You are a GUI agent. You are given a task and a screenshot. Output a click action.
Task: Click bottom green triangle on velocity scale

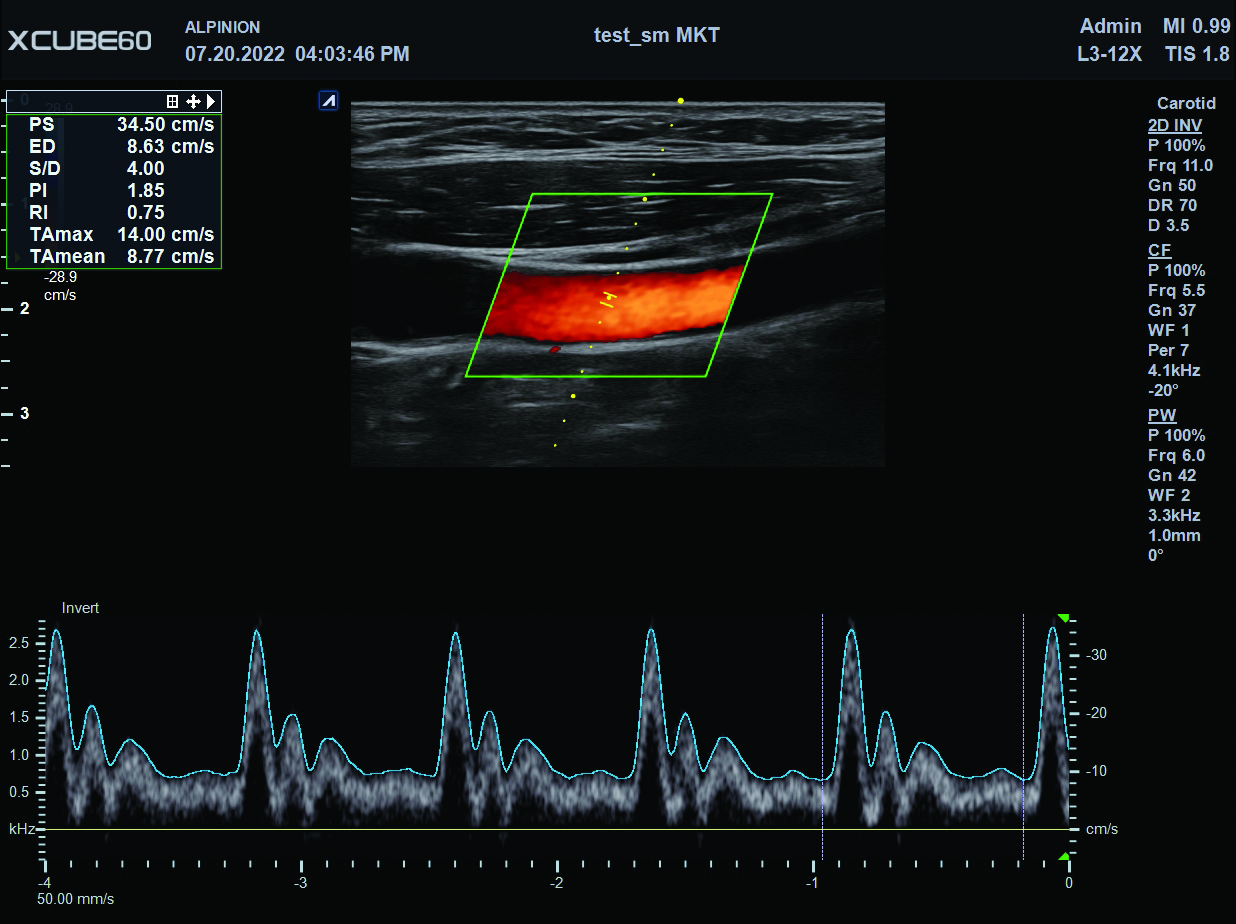click(x=1064, y=856)
